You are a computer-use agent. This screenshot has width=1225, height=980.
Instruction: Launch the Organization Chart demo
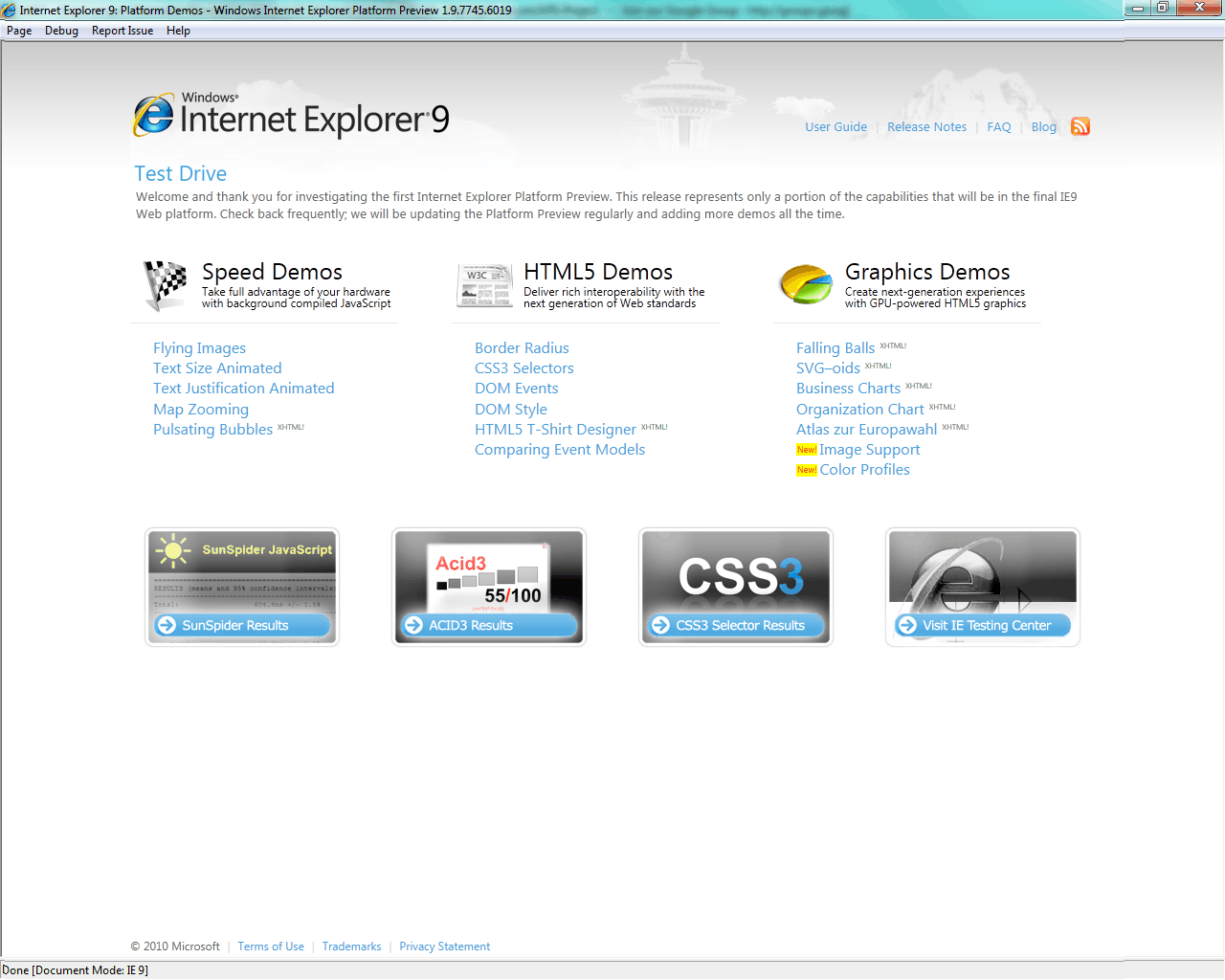(x=859, y=410)
